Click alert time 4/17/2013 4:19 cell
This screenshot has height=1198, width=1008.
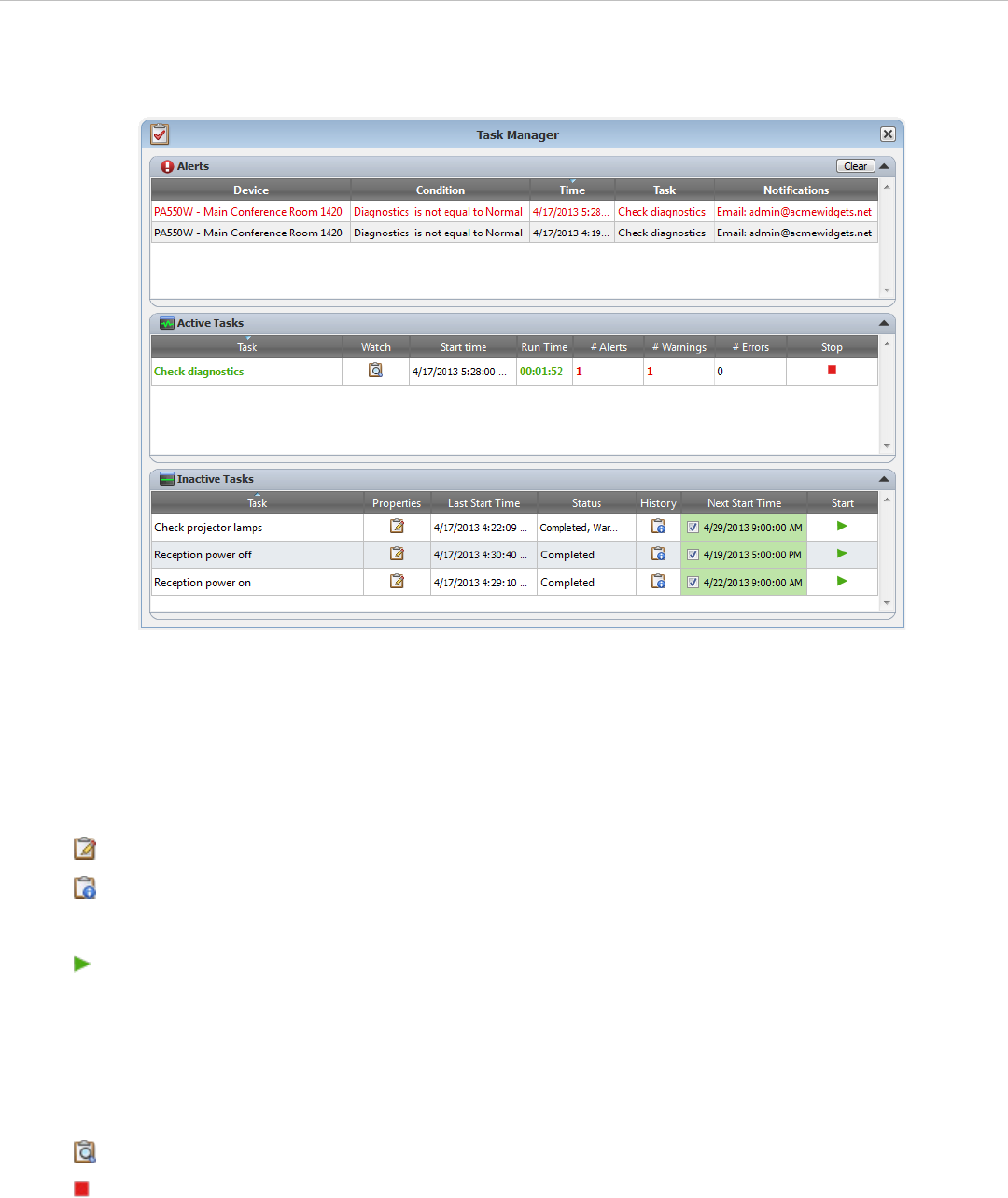[x=572, y=233]
